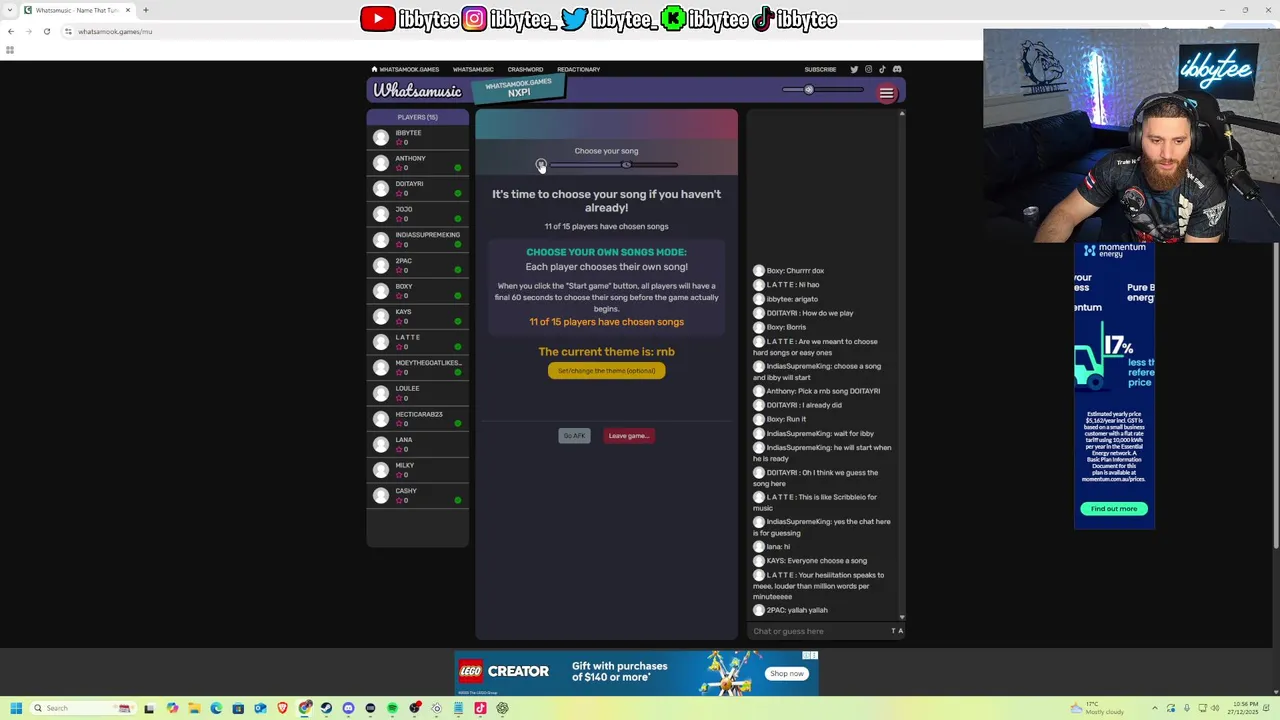
Task: Click the Whatsamusic logo
Action: click(x=418, y=91)
